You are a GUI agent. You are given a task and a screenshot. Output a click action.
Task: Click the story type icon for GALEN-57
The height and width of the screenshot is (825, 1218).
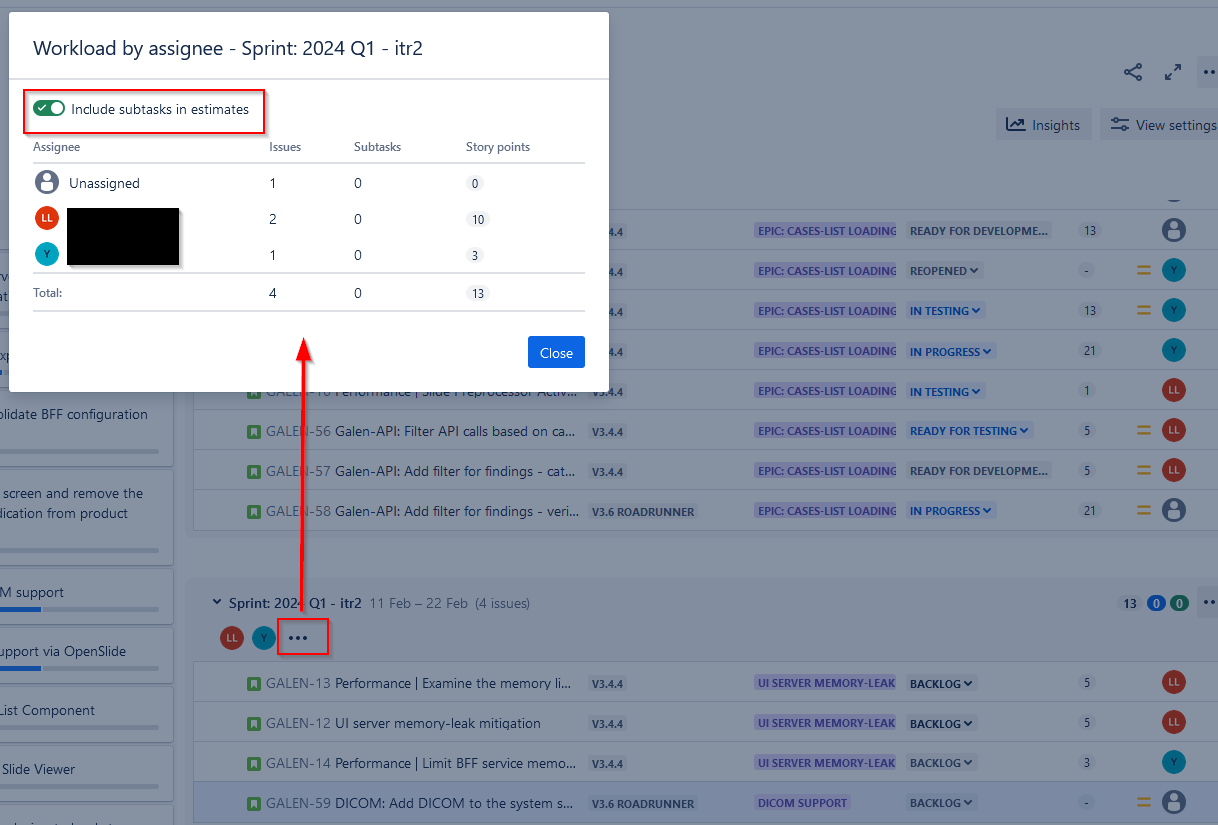(x=254, y=472)
